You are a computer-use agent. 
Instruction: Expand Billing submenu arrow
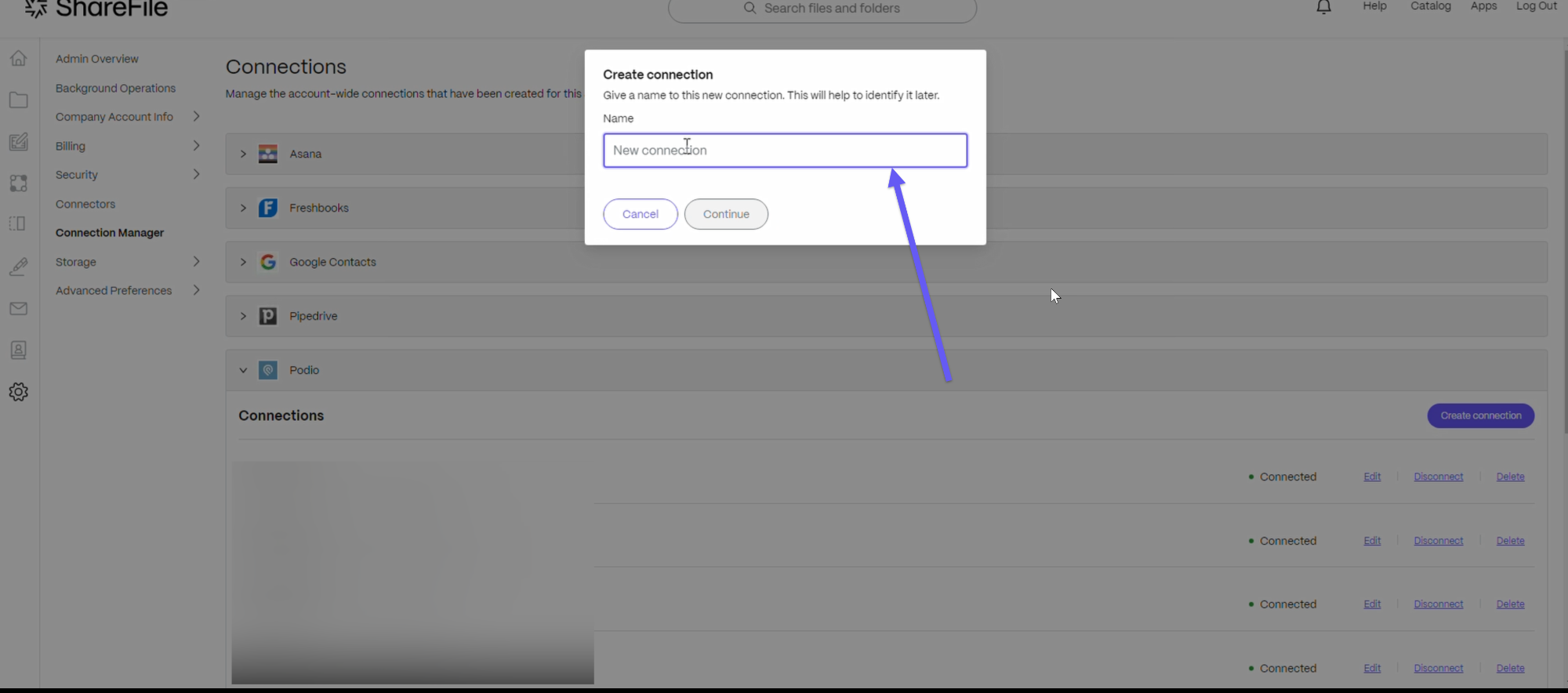pyautogui.click(x=196, y=145)
